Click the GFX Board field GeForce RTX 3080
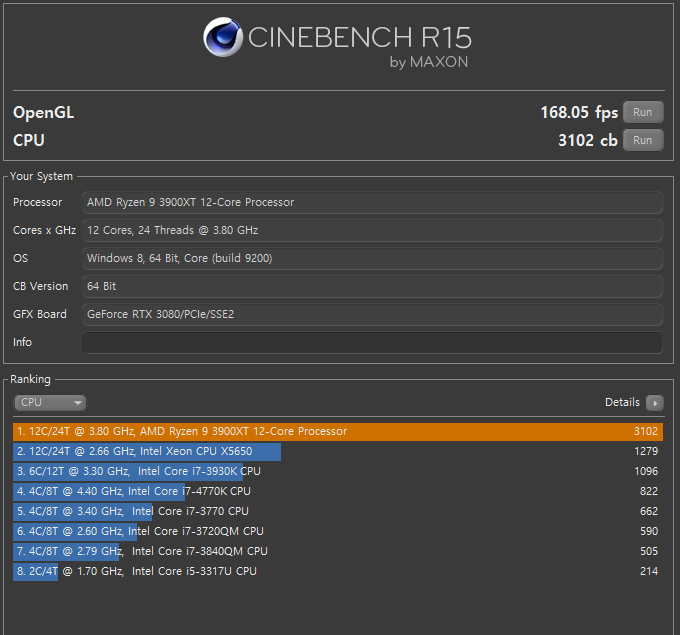Screen dimensions: 680x635 pyautogui.click(x=372, y=314)
